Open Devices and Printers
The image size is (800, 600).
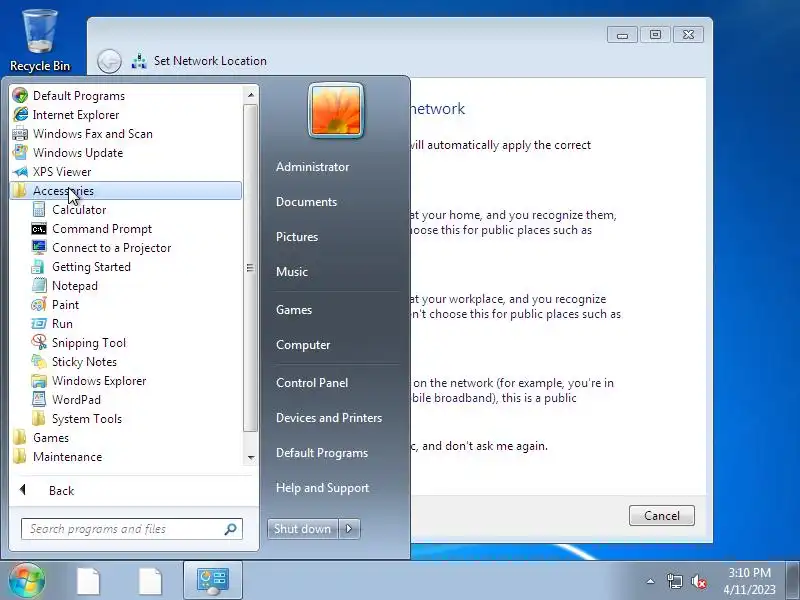pyautogui.click(x=329, y=418)
